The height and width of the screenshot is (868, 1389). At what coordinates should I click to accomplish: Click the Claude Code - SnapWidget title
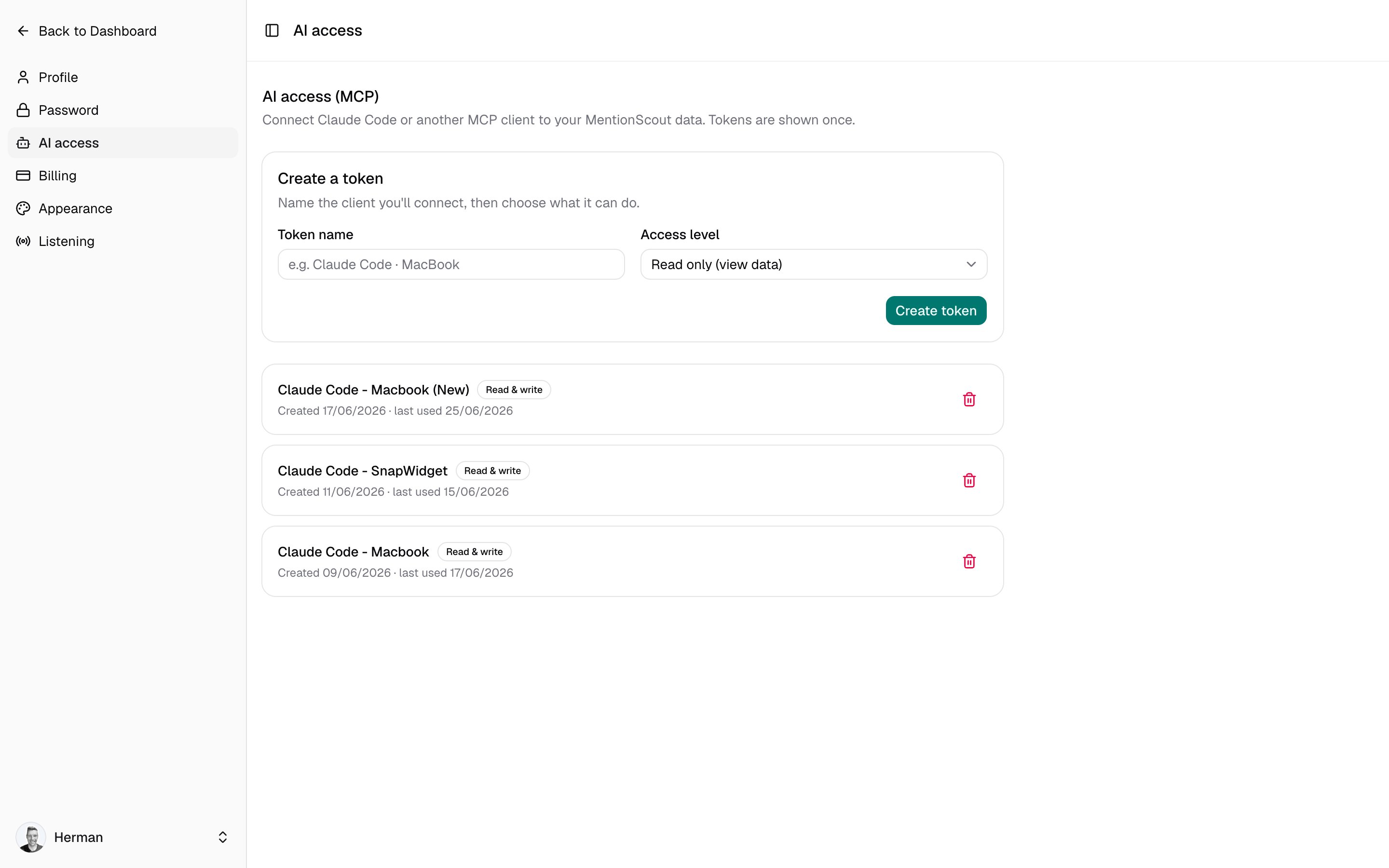tap(362, 471)
